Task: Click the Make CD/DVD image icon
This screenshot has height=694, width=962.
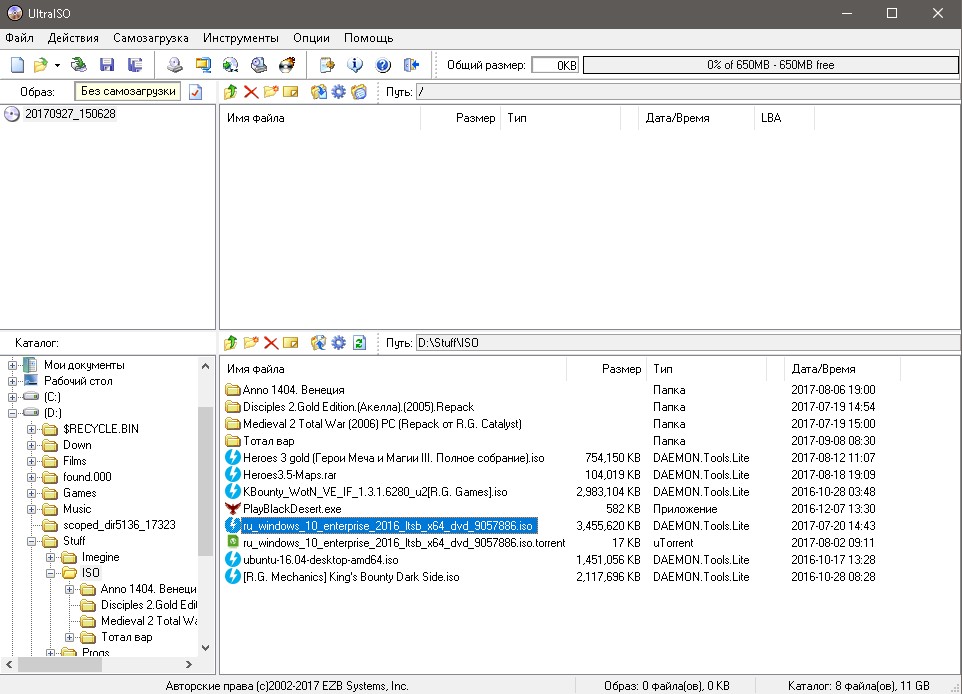Action: tap(175, 64)
